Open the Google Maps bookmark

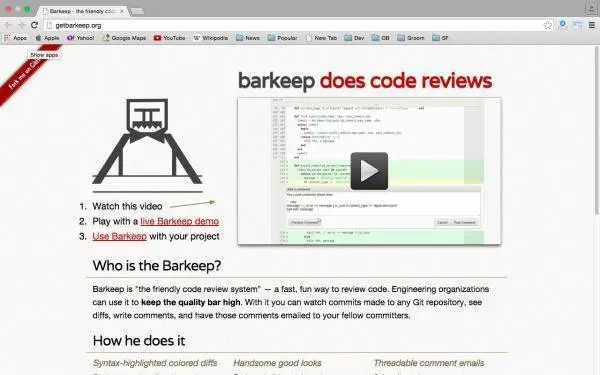[124, 38]
